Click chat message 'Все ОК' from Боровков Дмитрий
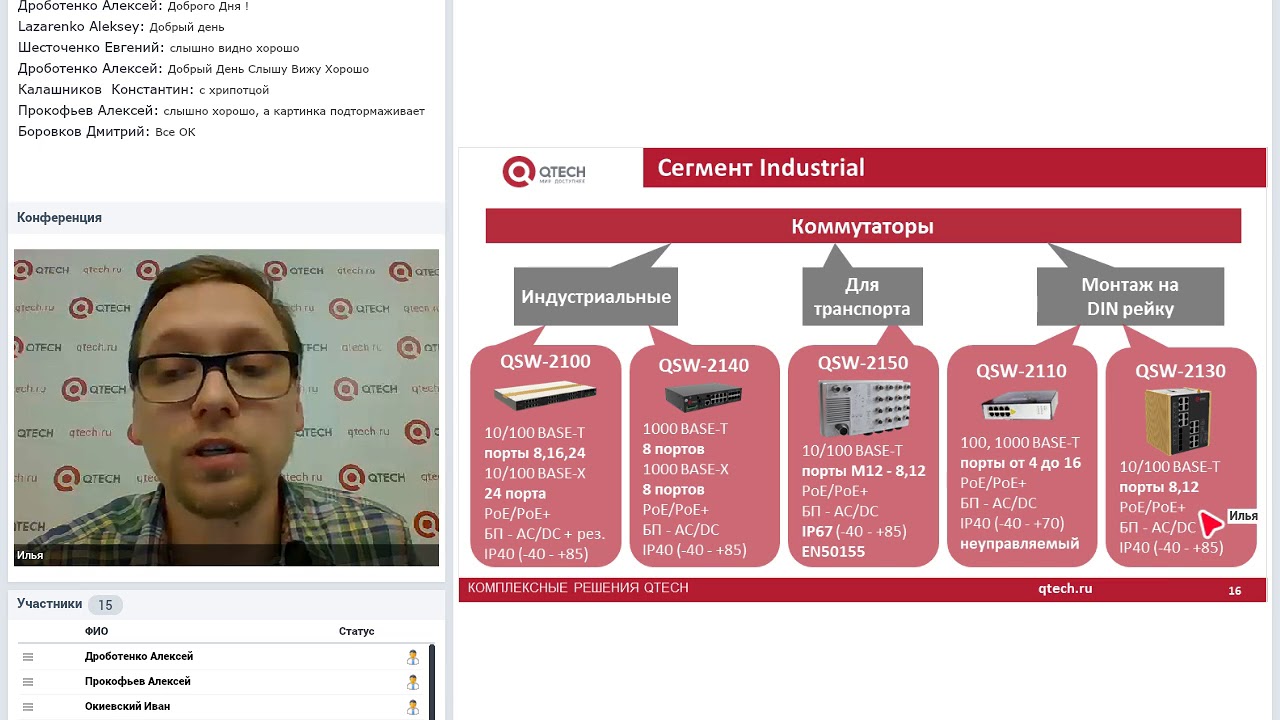Image resolution: width=1280 pixels, height=720 pixels. tap(106, 132)
